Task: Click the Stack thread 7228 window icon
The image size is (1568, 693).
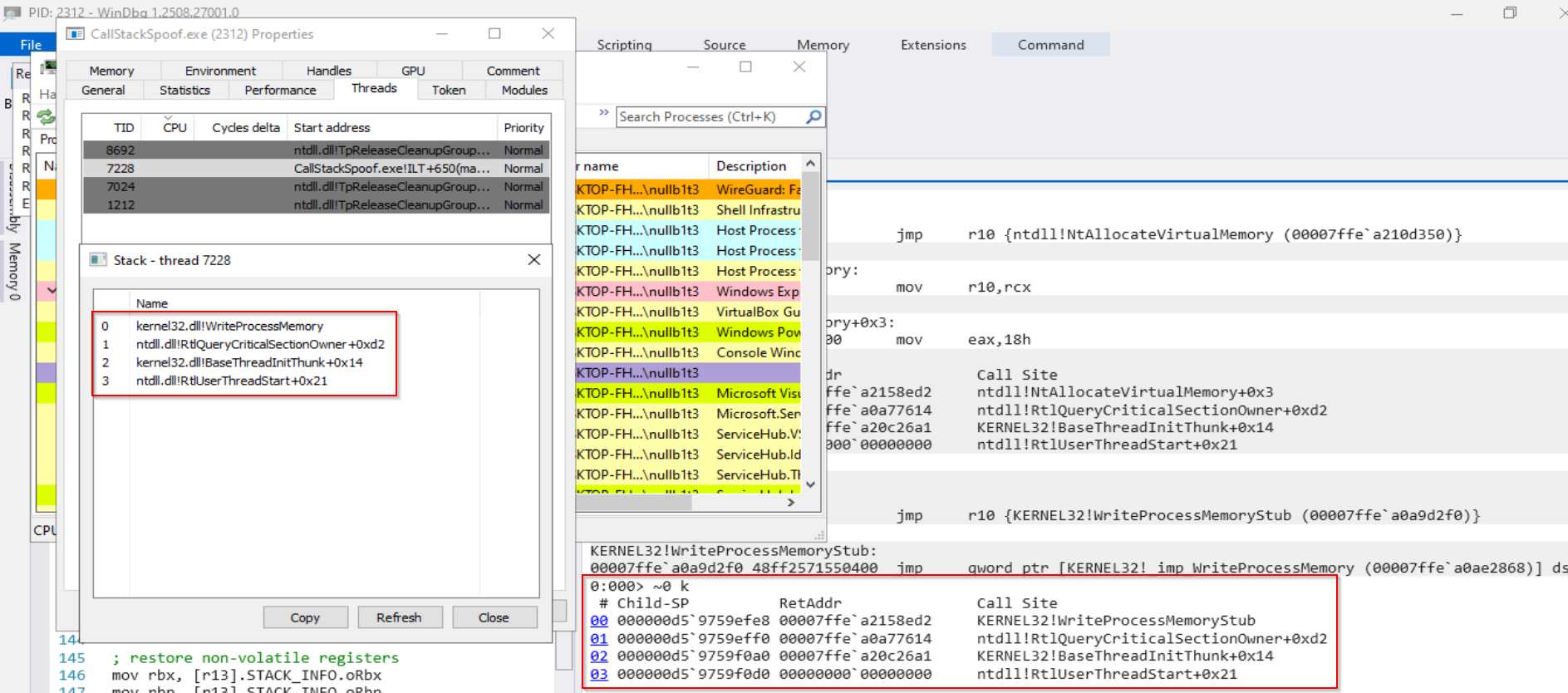Action: [x=98, y=260]
